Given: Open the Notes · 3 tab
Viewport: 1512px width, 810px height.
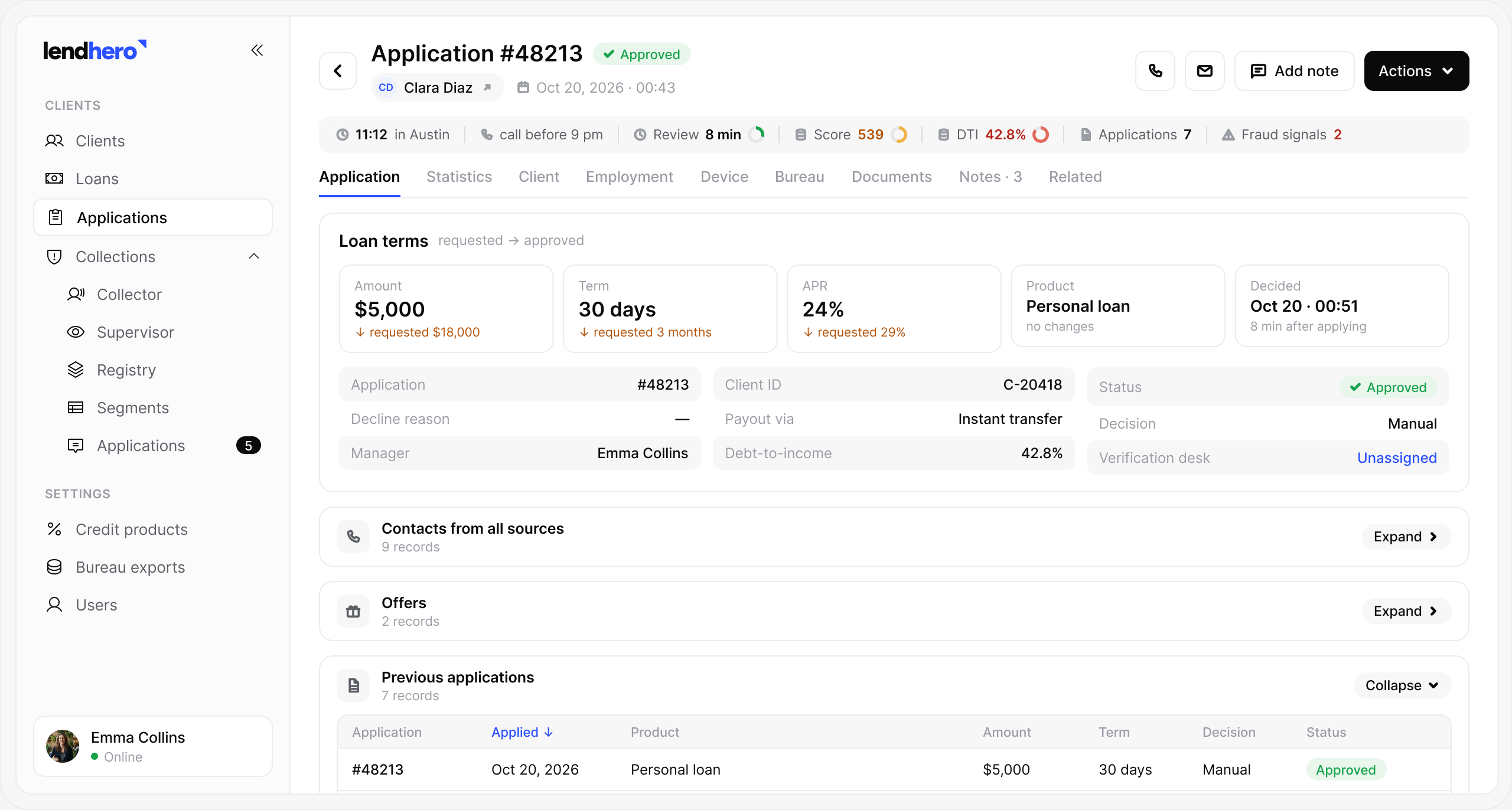Looking at the screenshot, I should click(990, 177).
